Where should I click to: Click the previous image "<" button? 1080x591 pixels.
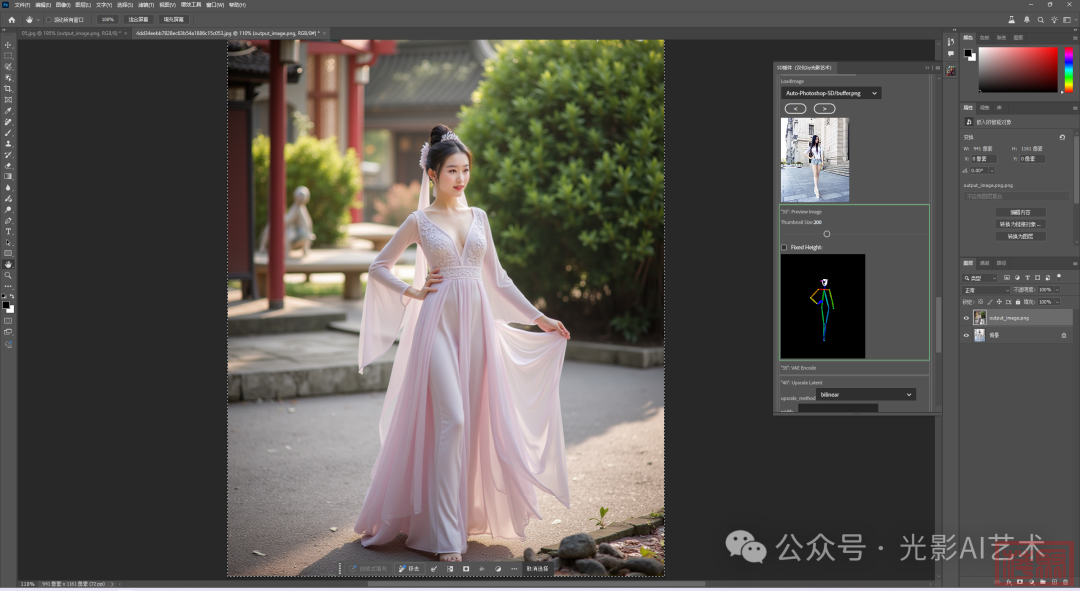click(x=794, y=108)
